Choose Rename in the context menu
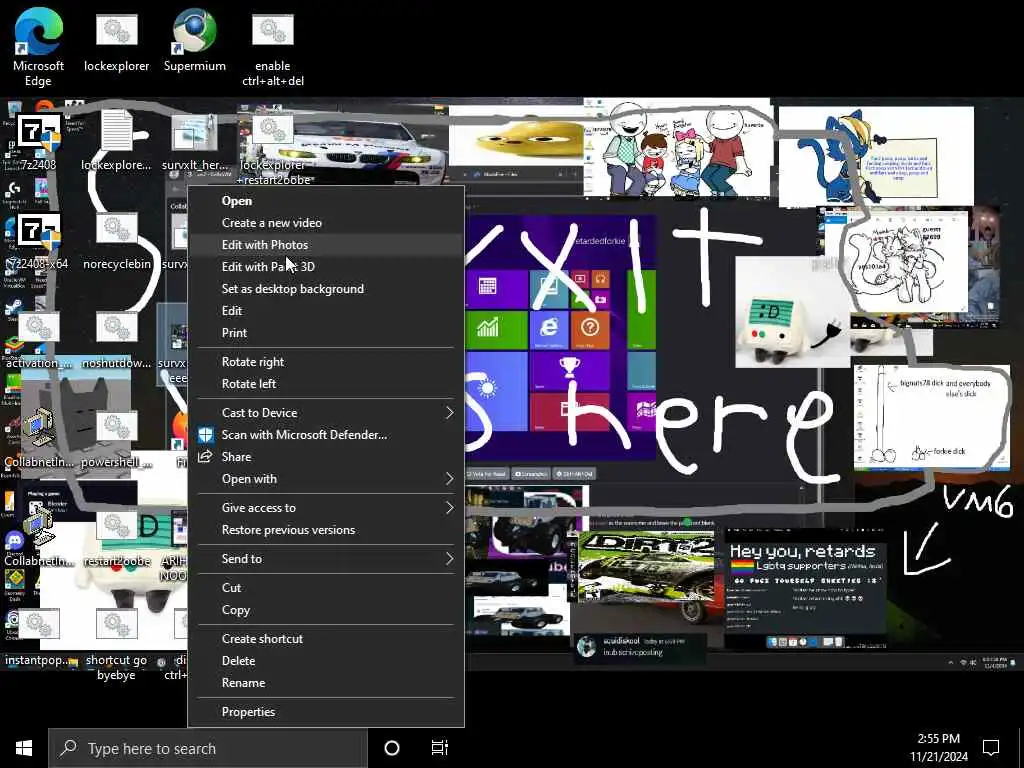Viewport: 1024px width, 768px height. pos(325,682)
